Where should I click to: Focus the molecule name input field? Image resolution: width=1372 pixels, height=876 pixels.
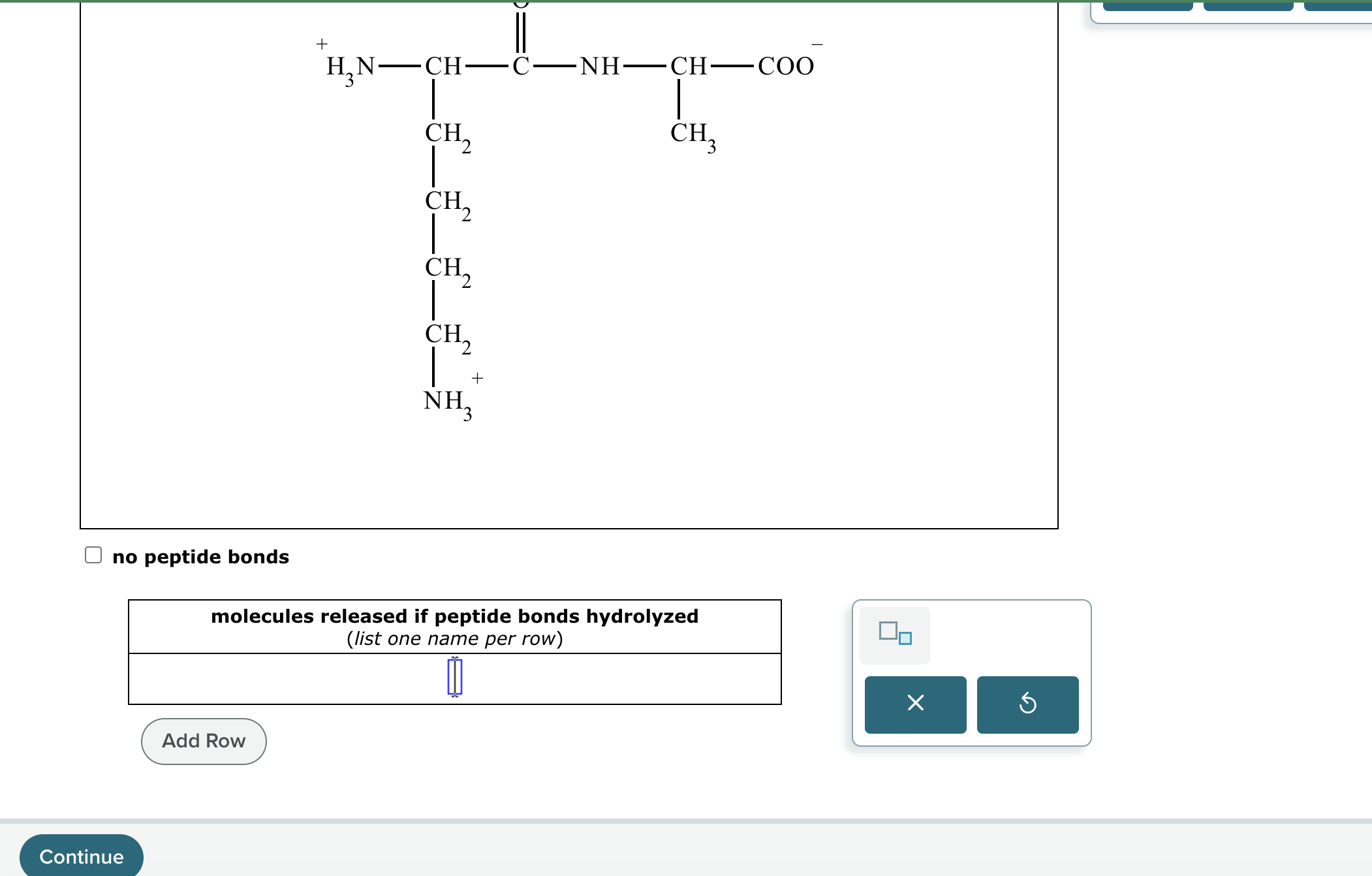coord(454,678)
